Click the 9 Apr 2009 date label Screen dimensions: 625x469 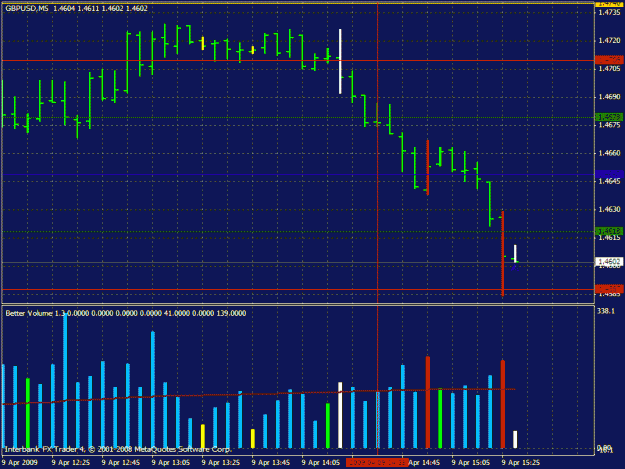coord(20,463)
